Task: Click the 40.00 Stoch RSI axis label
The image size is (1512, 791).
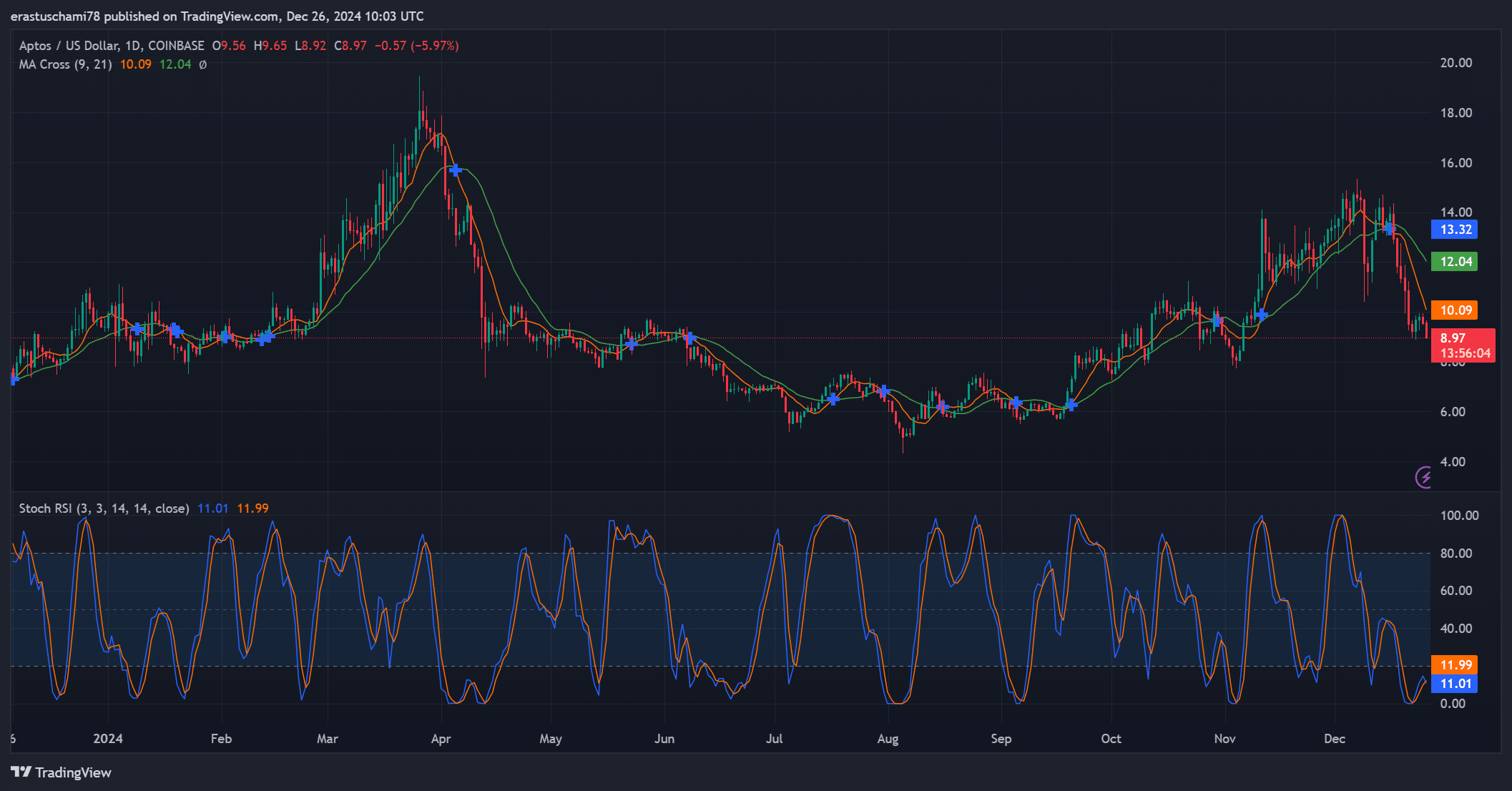Action: [1456, 629]
